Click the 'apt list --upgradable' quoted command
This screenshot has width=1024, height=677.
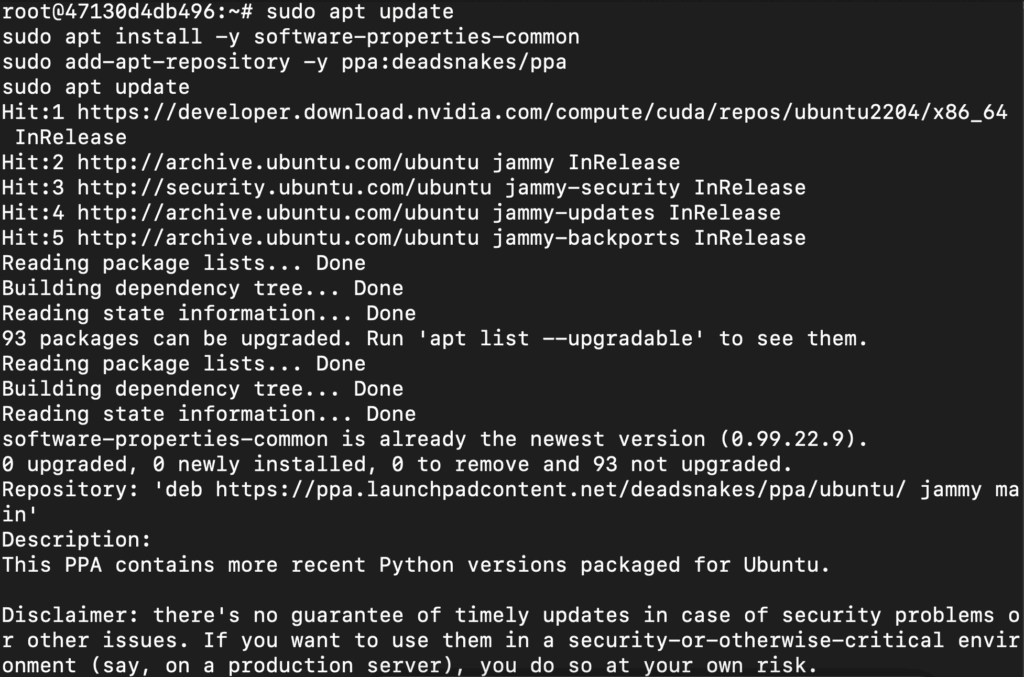point(561,339)
